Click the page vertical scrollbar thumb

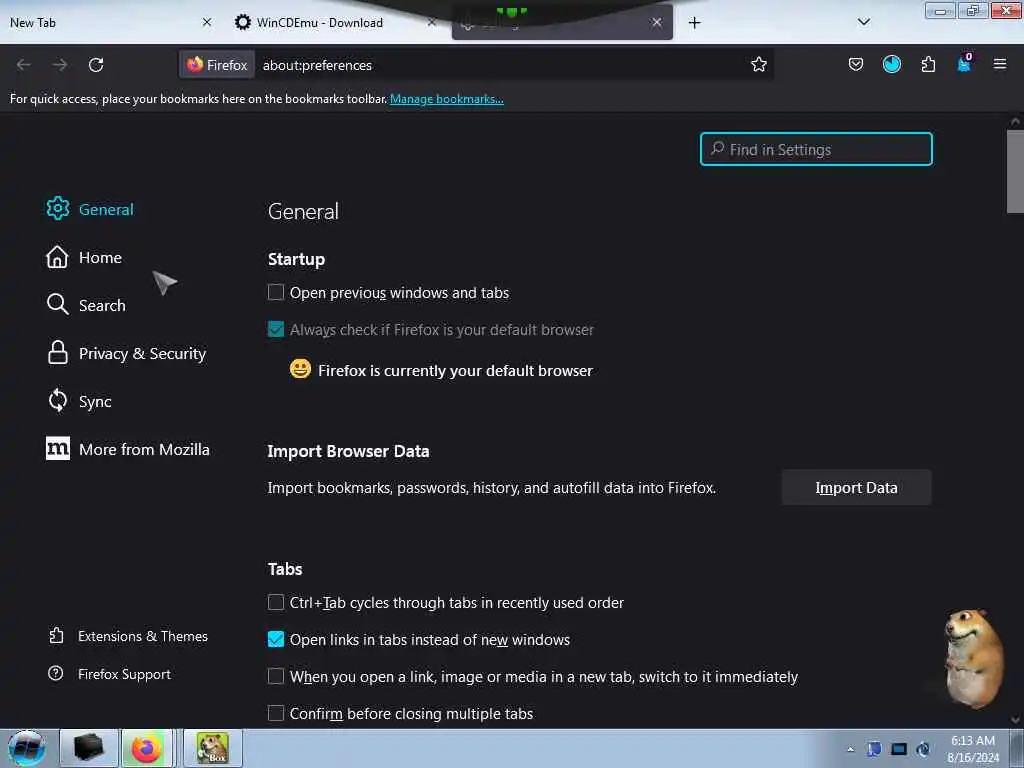point(1015,171)
